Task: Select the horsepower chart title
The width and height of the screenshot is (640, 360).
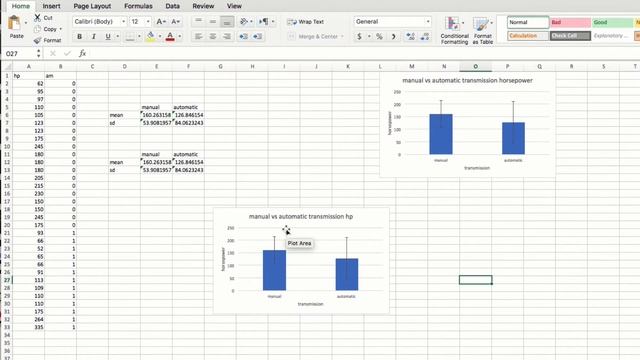Action: (467, 80)
